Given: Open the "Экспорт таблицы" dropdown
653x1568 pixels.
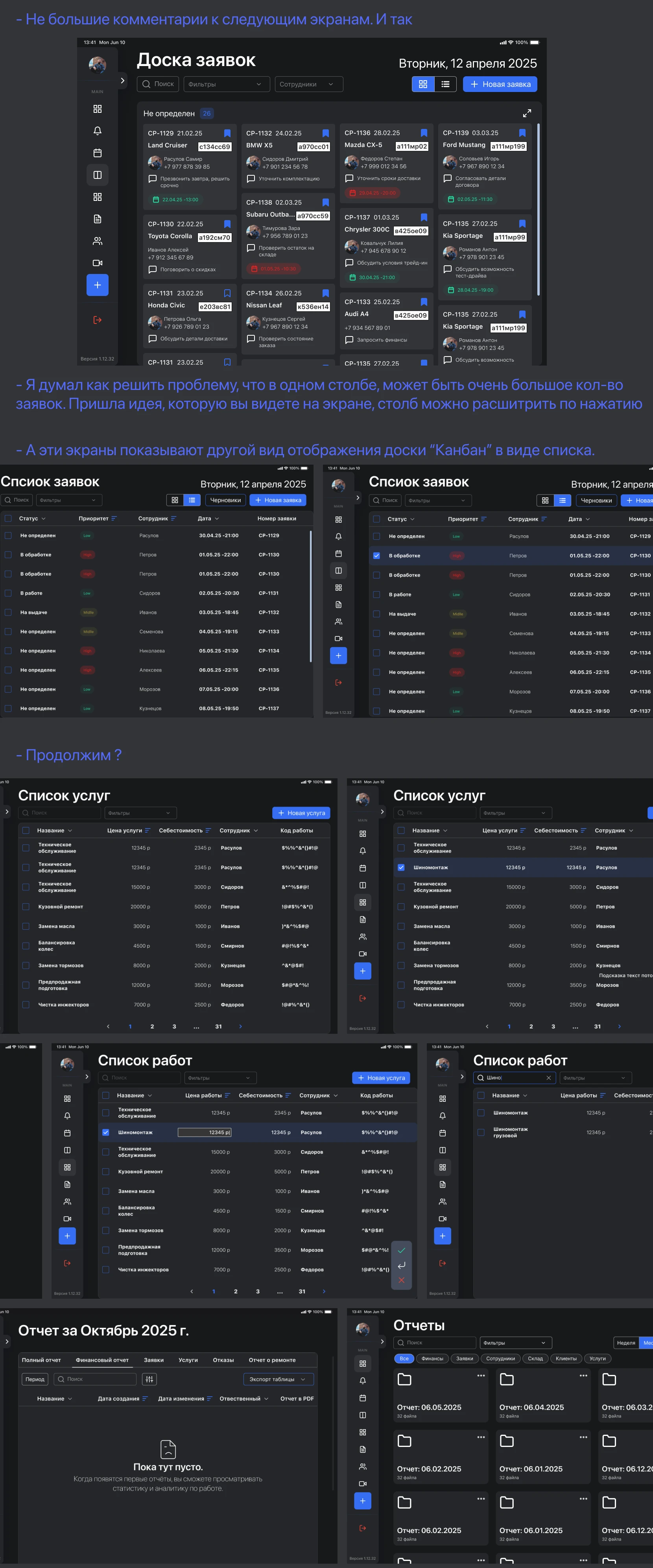Looking at the screenshot, I should [279, 1379].
